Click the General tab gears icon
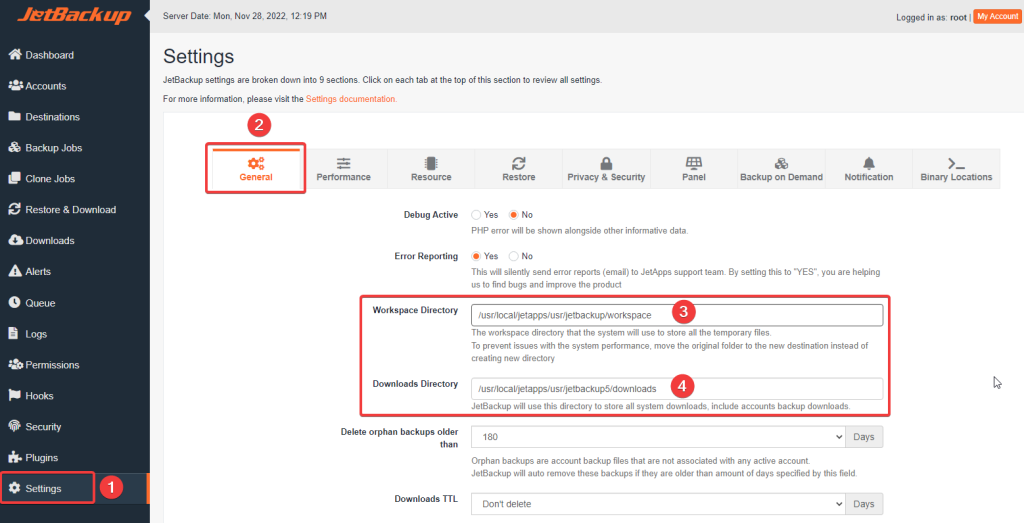Screen dimensions: 1024x523 point(256,163)
